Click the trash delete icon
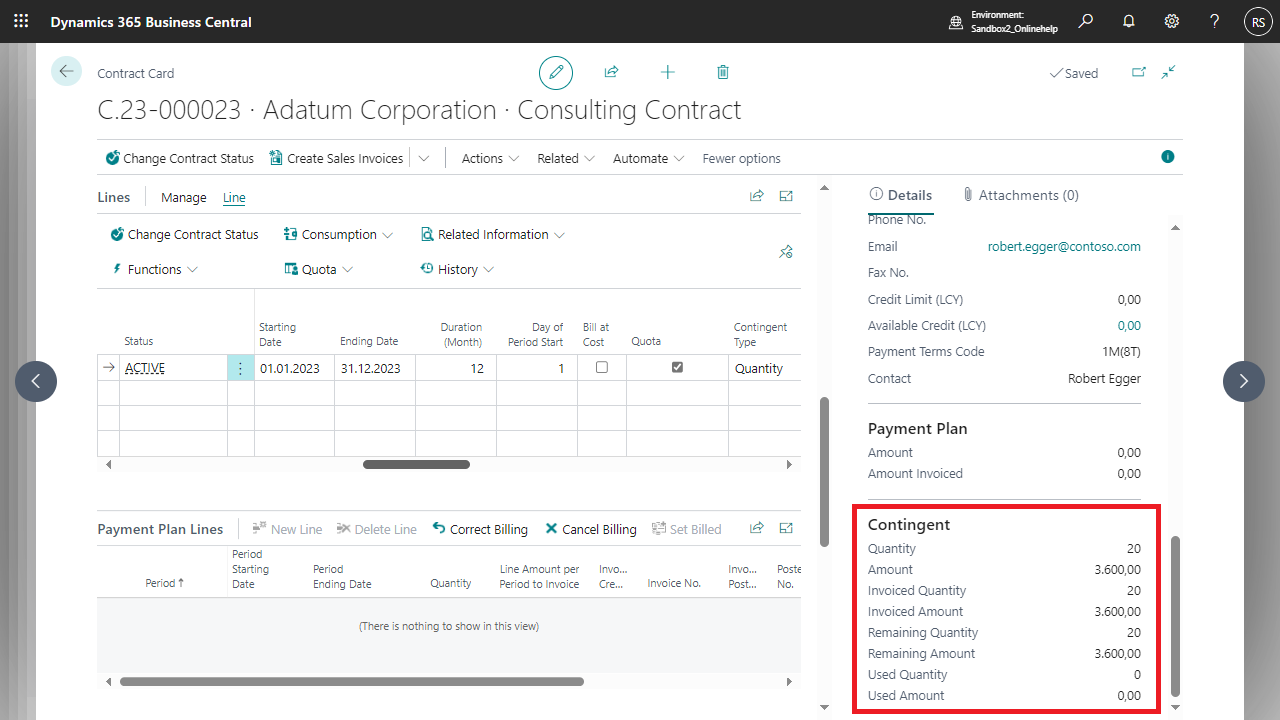1280x720 pixels. coord(723,73)
